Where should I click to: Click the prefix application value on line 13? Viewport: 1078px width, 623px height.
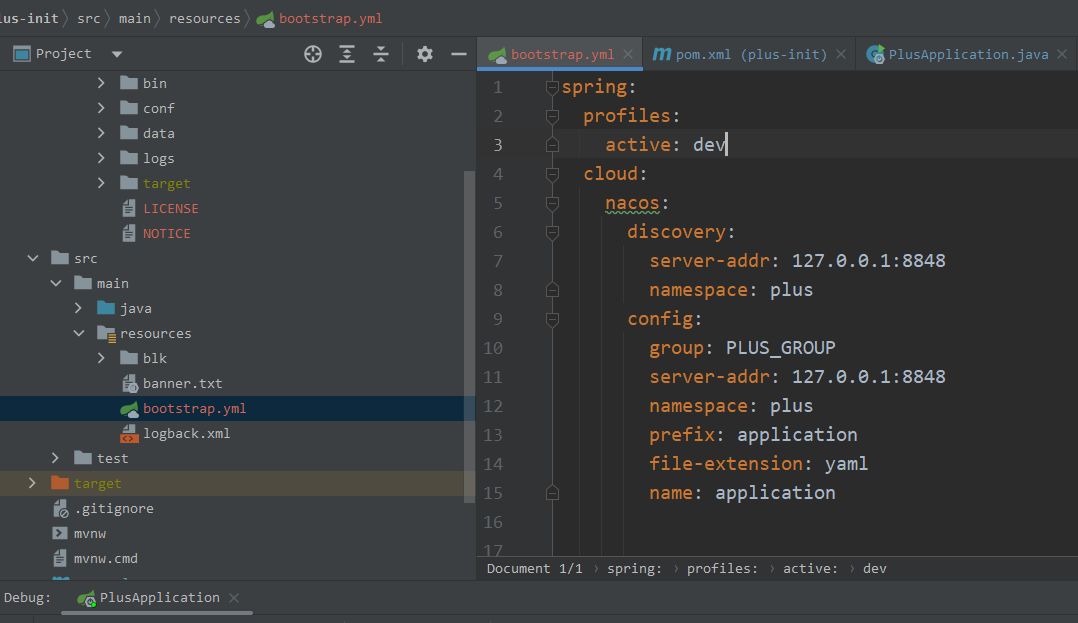[797, 435]
